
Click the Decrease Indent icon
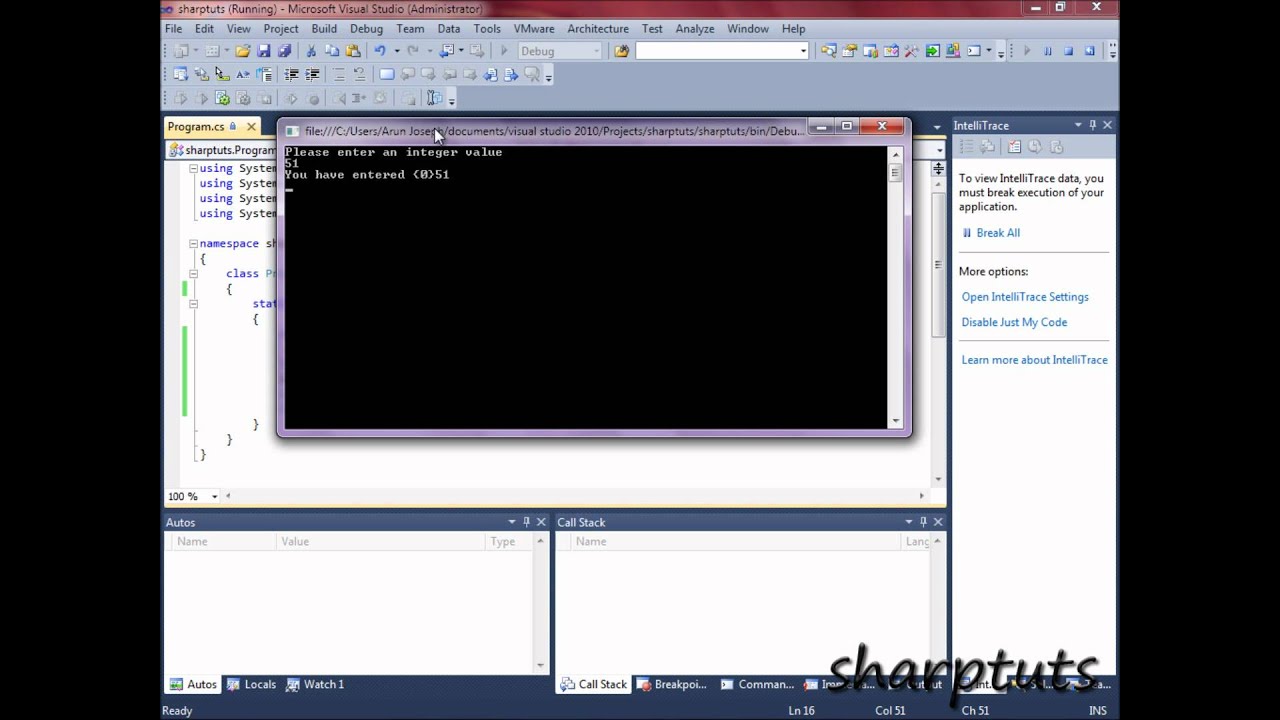(x=291, y=75)
